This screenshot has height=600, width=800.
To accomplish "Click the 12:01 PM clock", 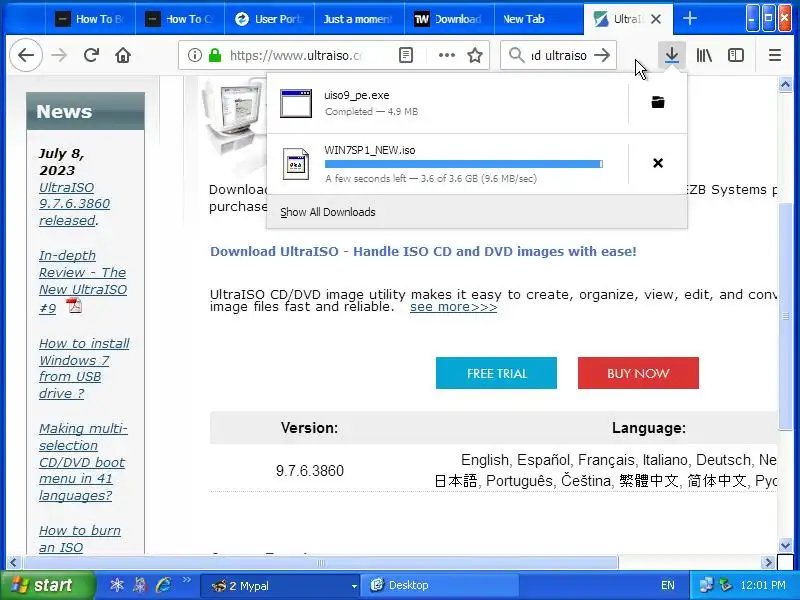I will pyautogui.click(x=763, y=585).
